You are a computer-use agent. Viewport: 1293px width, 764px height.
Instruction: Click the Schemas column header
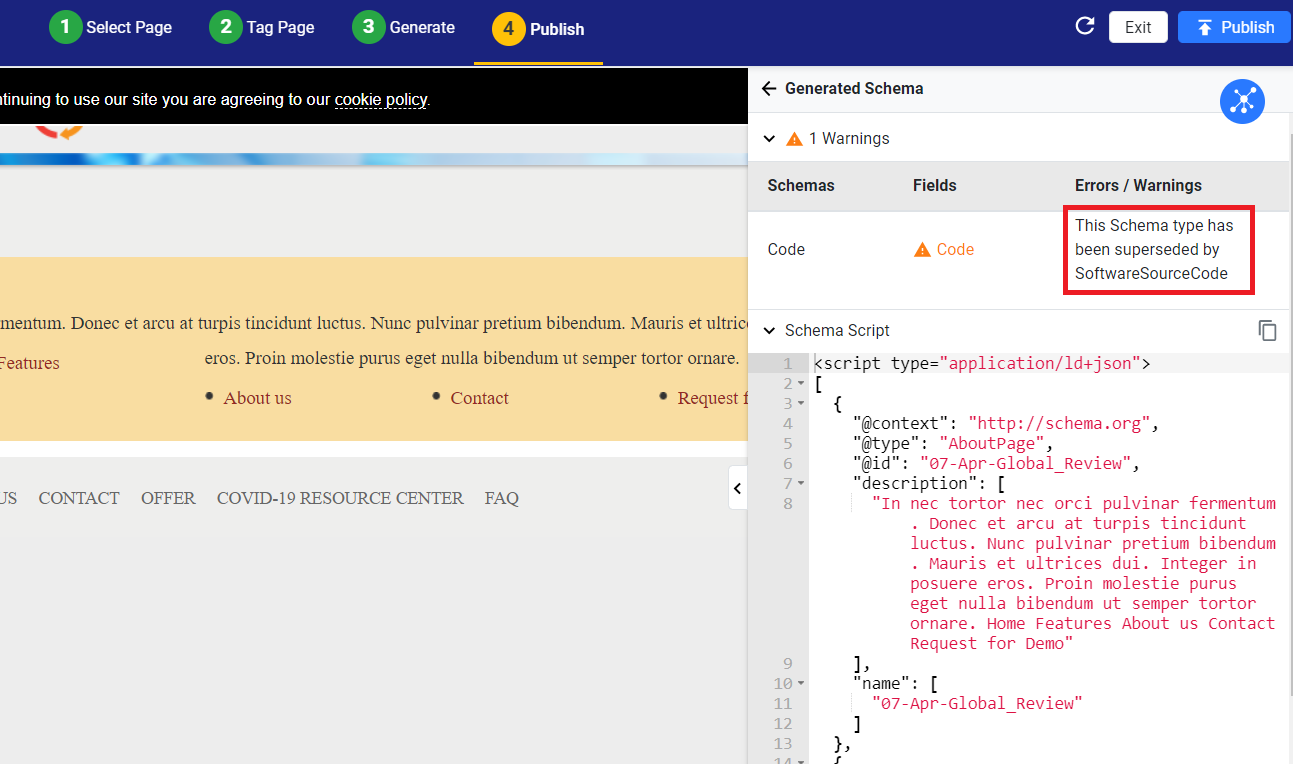[801, 186]
